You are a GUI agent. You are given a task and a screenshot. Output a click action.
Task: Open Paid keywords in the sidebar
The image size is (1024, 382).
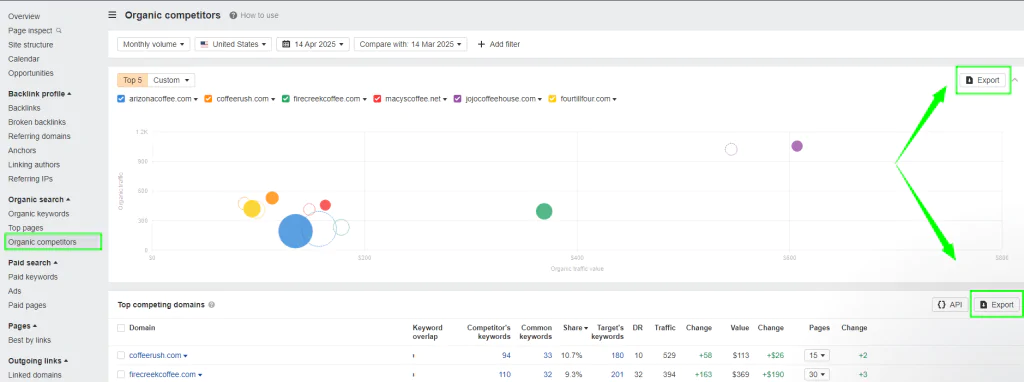coord(33,277)
